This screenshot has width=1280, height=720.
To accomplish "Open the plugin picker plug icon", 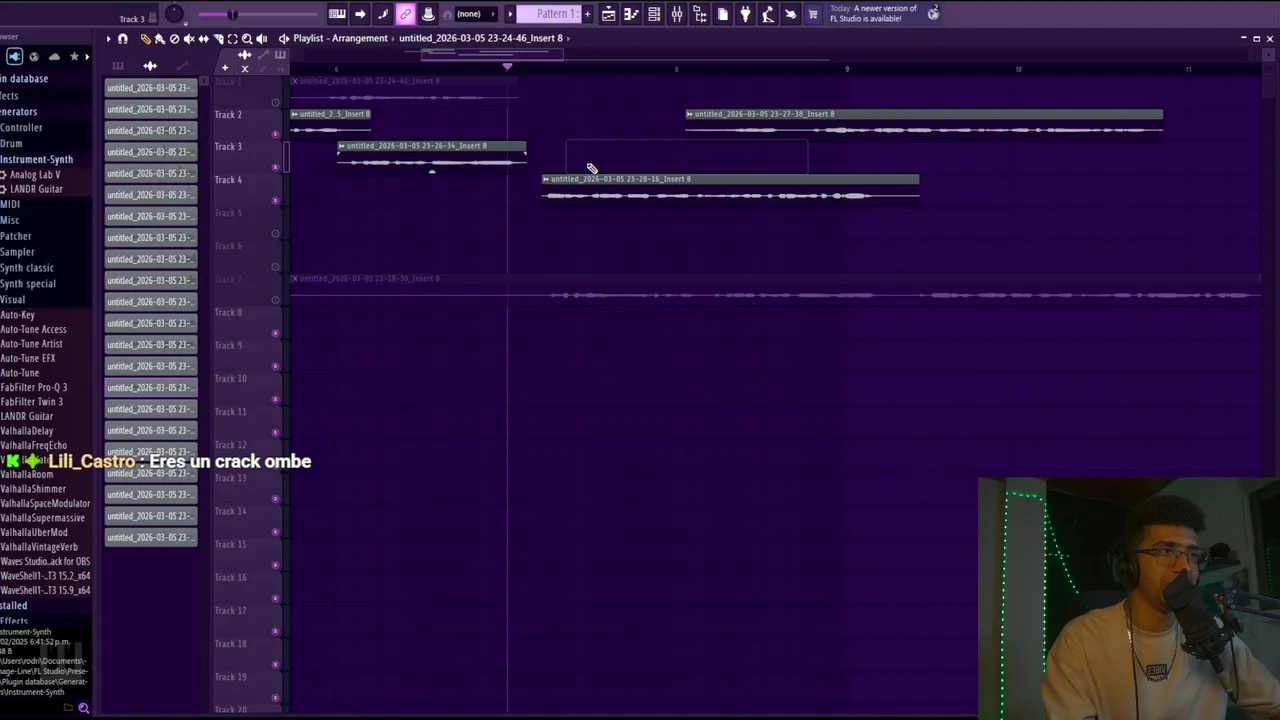I will point(745,14).
